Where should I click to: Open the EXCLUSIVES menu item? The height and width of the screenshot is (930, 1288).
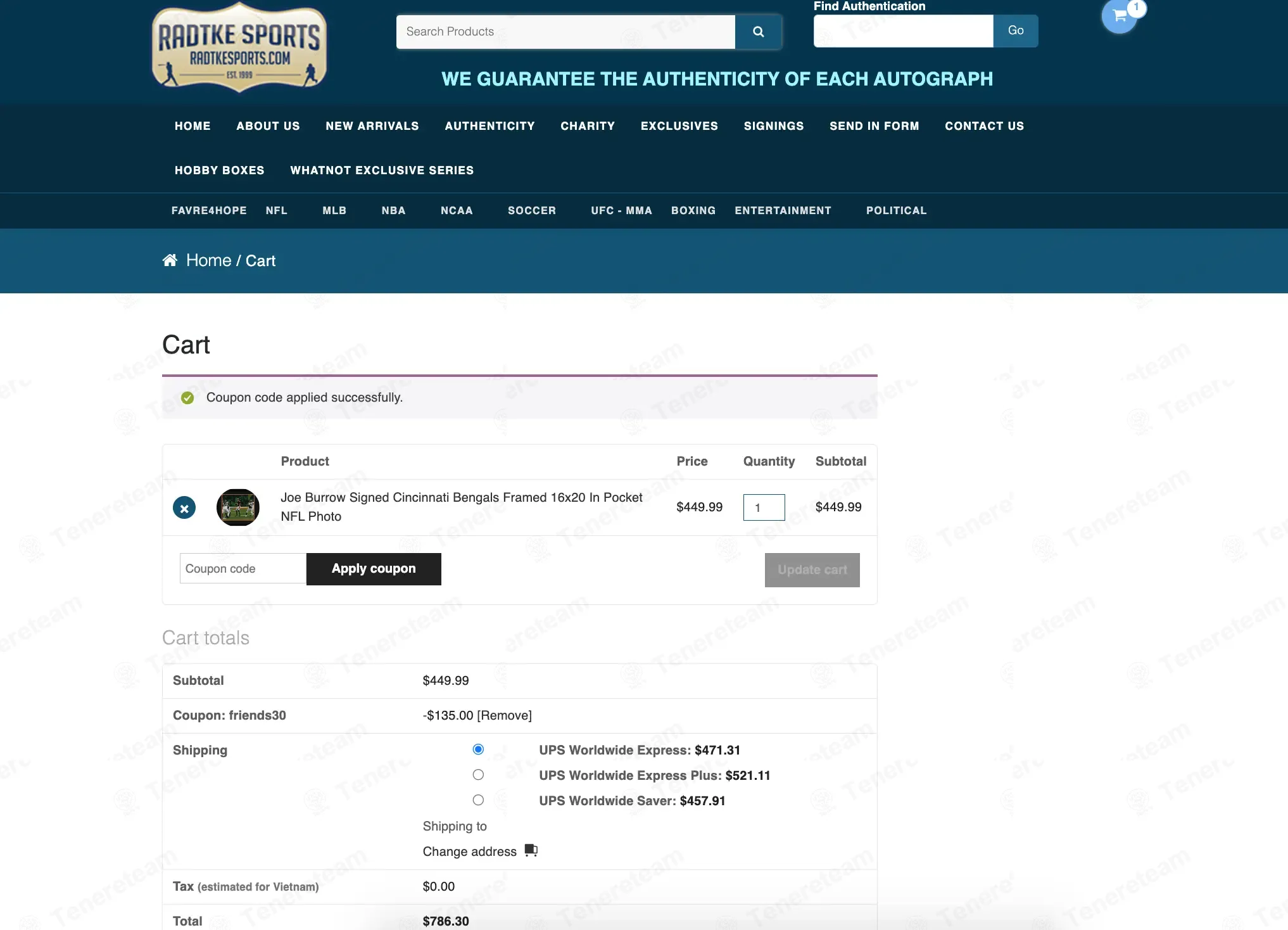point(679,126)
